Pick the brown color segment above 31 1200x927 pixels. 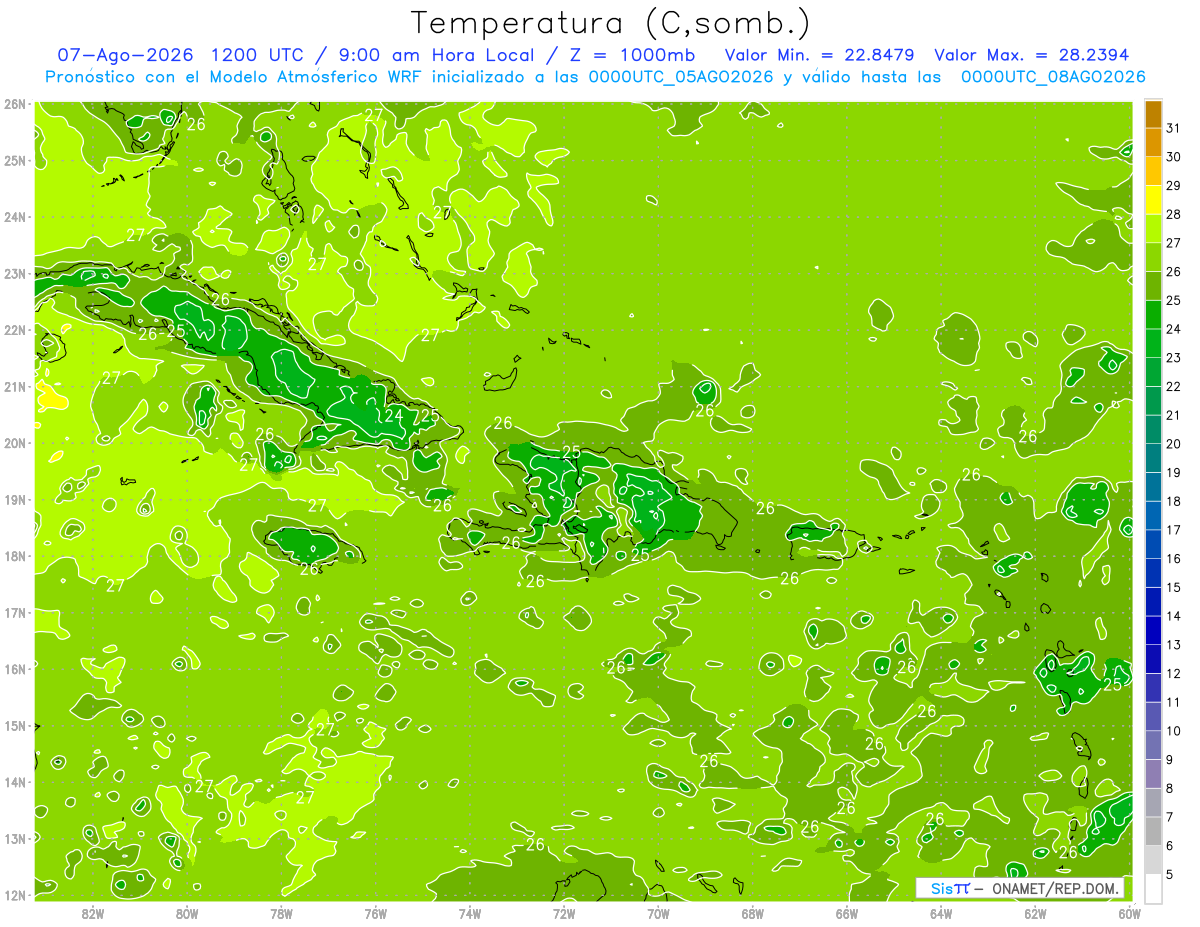pyautogui.click(x=1153, y=114)
